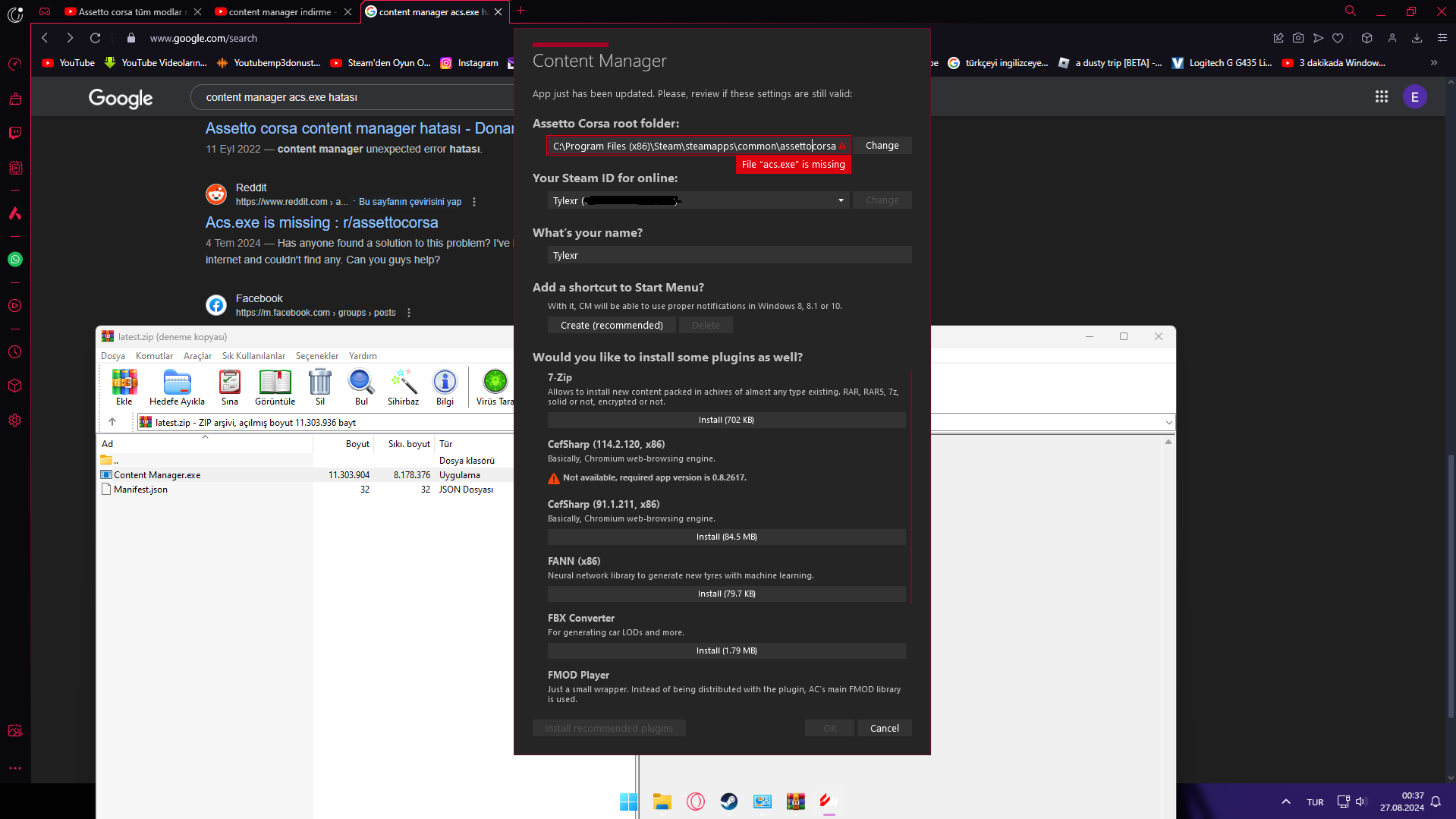This screenshot has width=1456, height=819.
Task: Click the Ekle (Add) icon in WinRAR
Action: [x=124, y=387]
